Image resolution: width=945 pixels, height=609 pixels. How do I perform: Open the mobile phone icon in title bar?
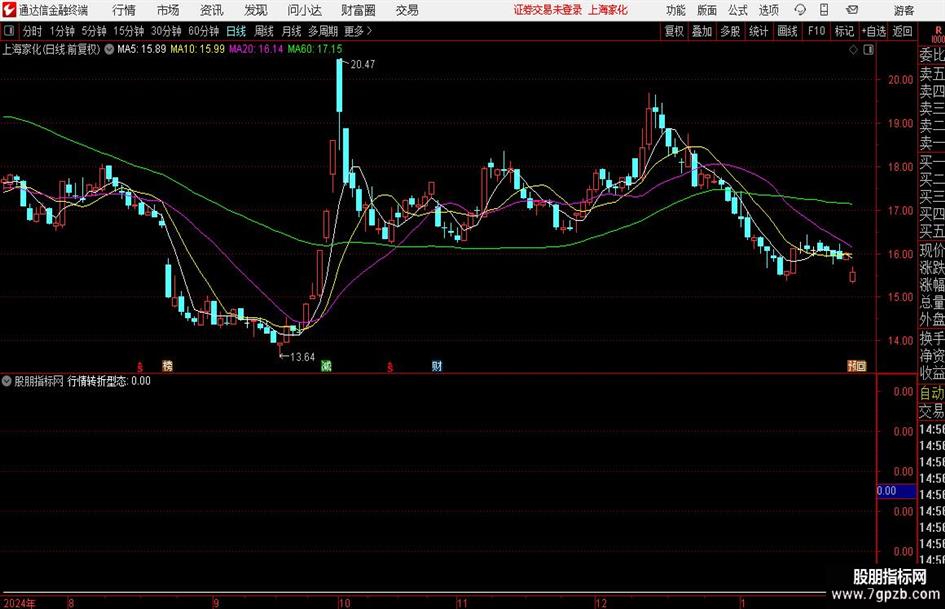(x=824, y=10)
